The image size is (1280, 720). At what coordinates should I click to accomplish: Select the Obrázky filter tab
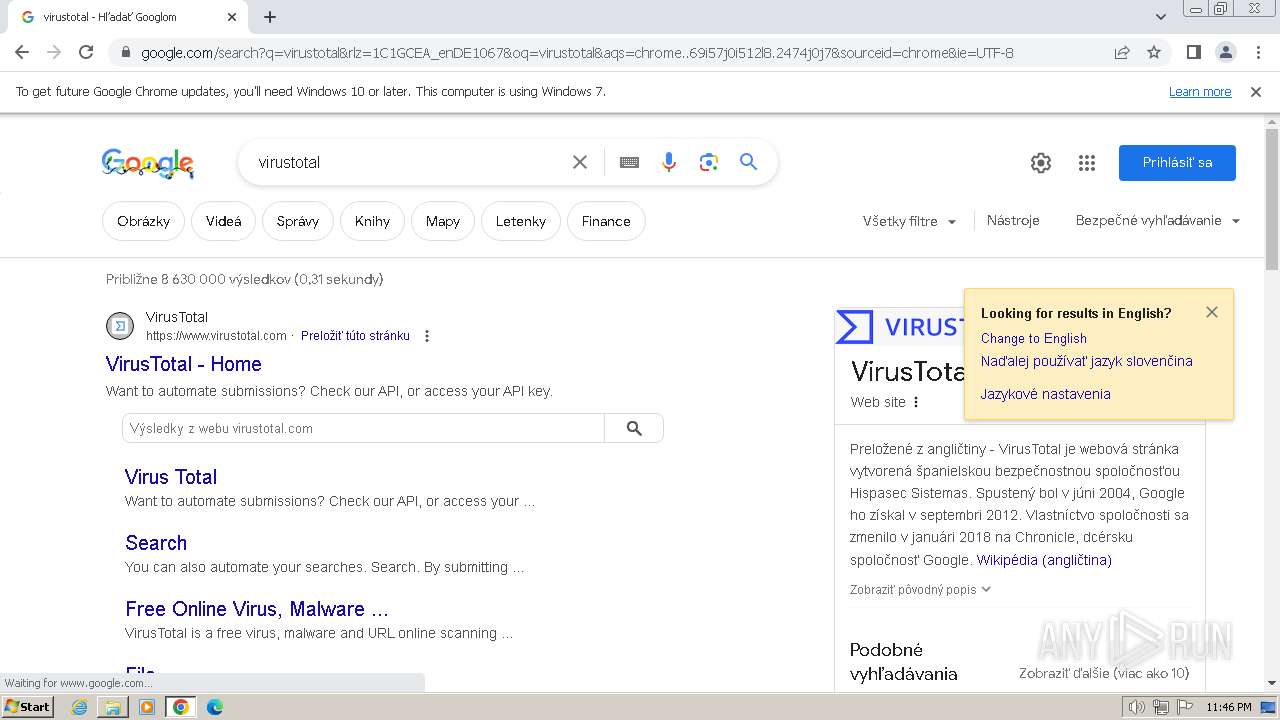[143, 221]
